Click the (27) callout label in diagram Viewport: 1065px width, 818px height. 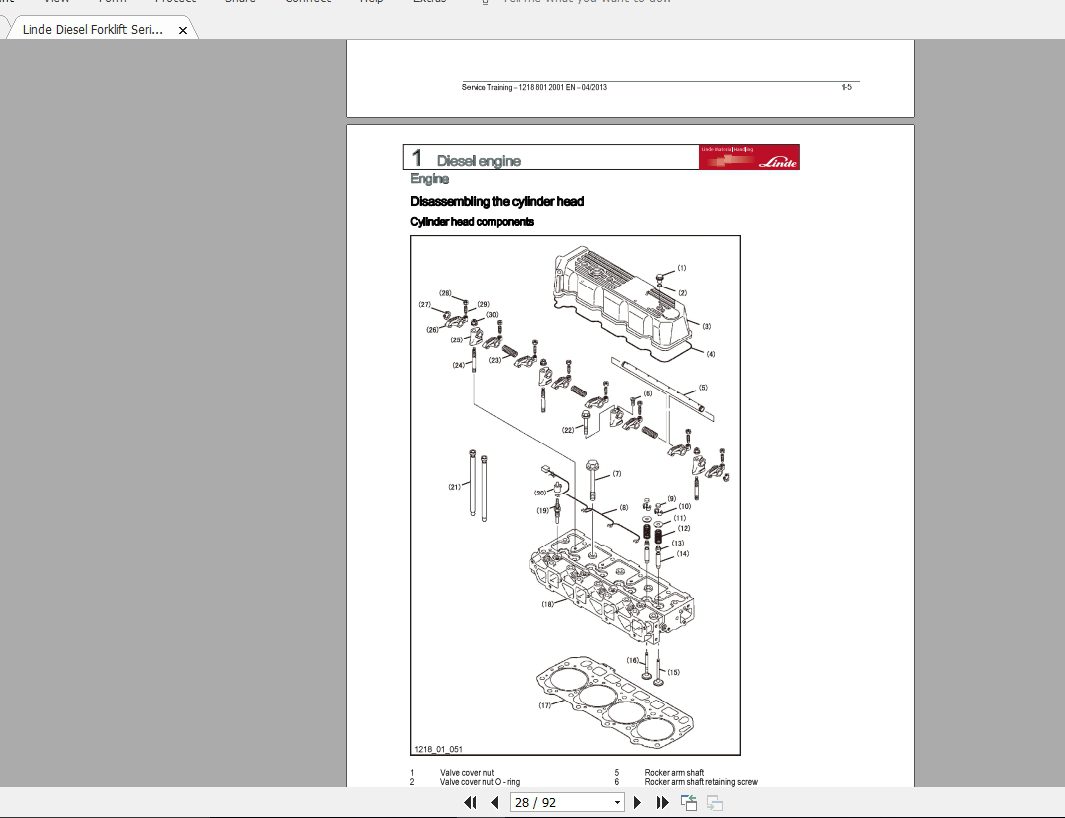click(x=425, y=304)
